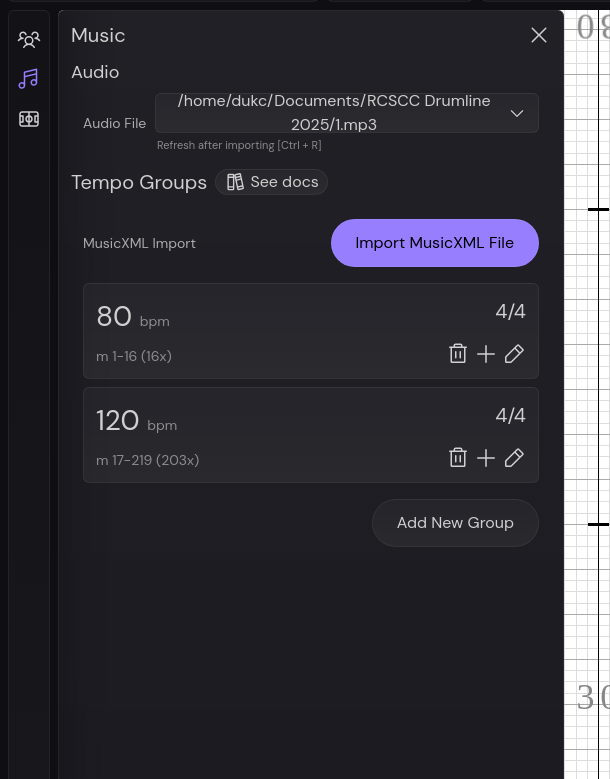Viewport: 610px width, 779px height.
Task: Click the m 17-219 measure range label
Action: [x=148, y=461]
